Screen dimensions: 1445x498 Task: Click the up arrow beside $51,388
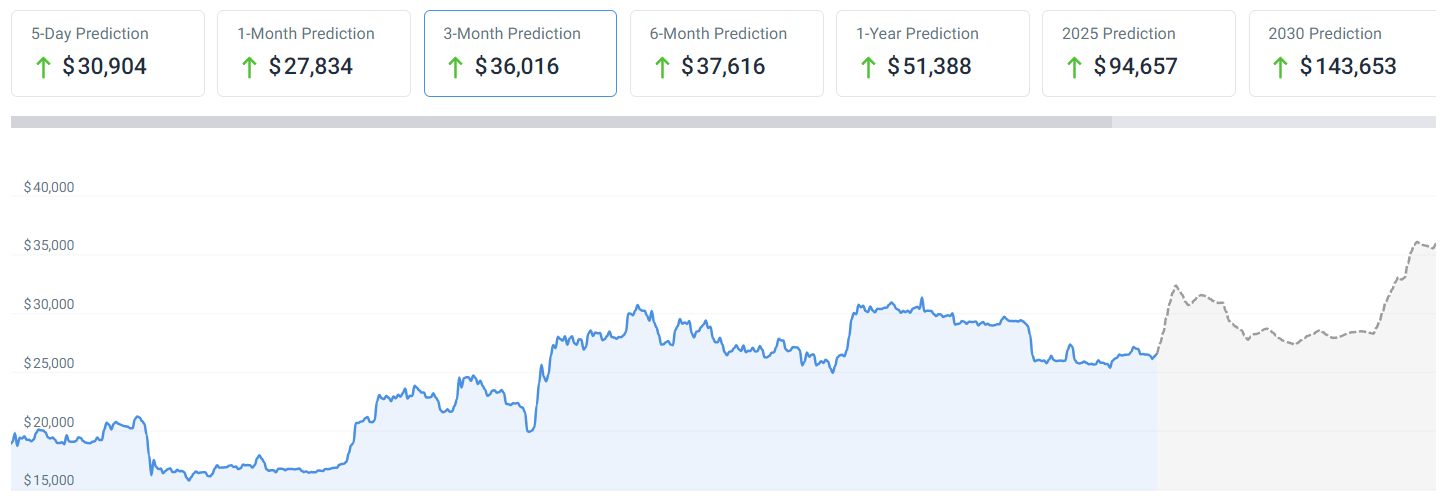tap(867, 68)
